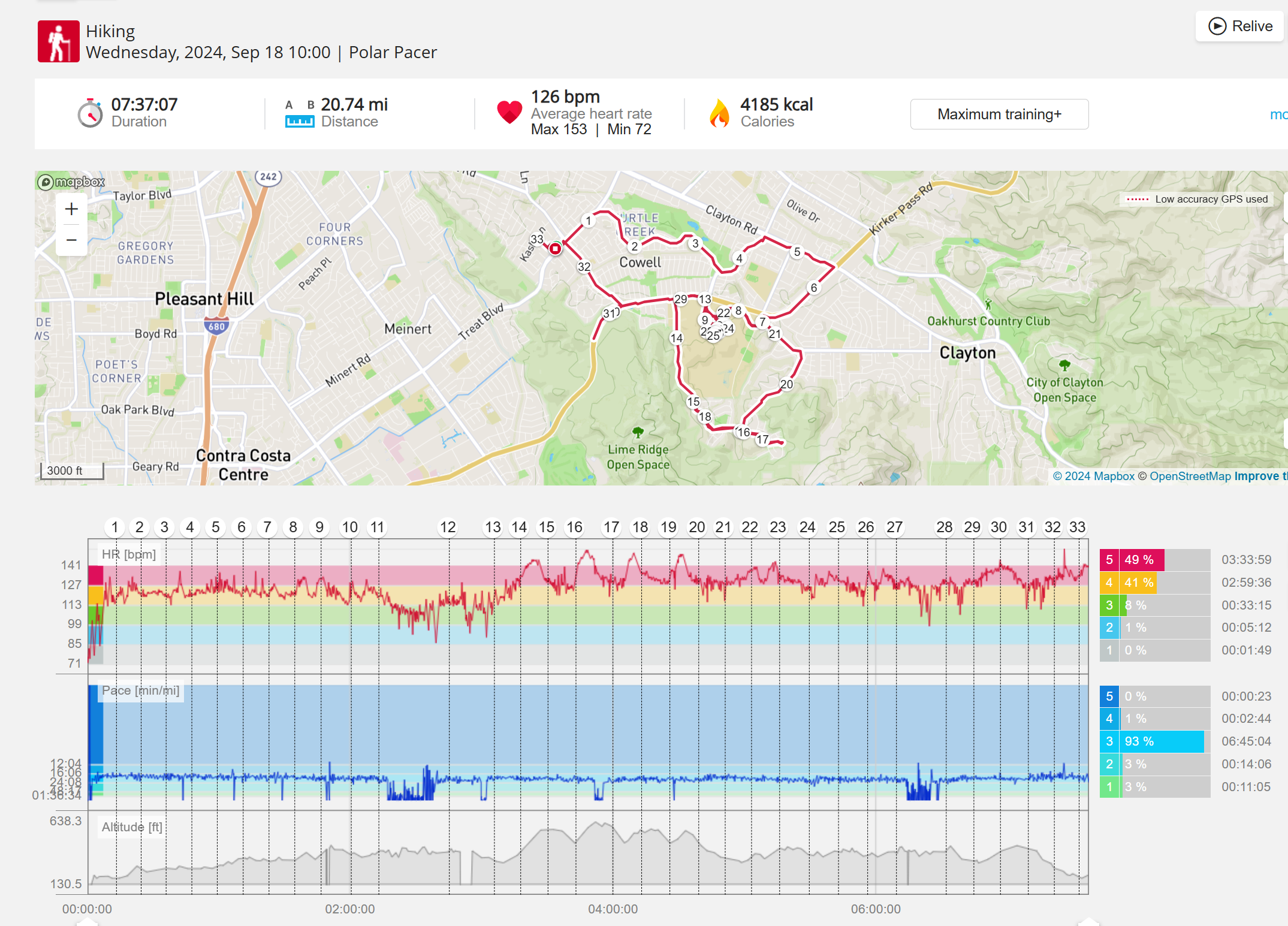Open the OpenStreetMap attribution link
Screen dimensions: 1288x926
1190,476
